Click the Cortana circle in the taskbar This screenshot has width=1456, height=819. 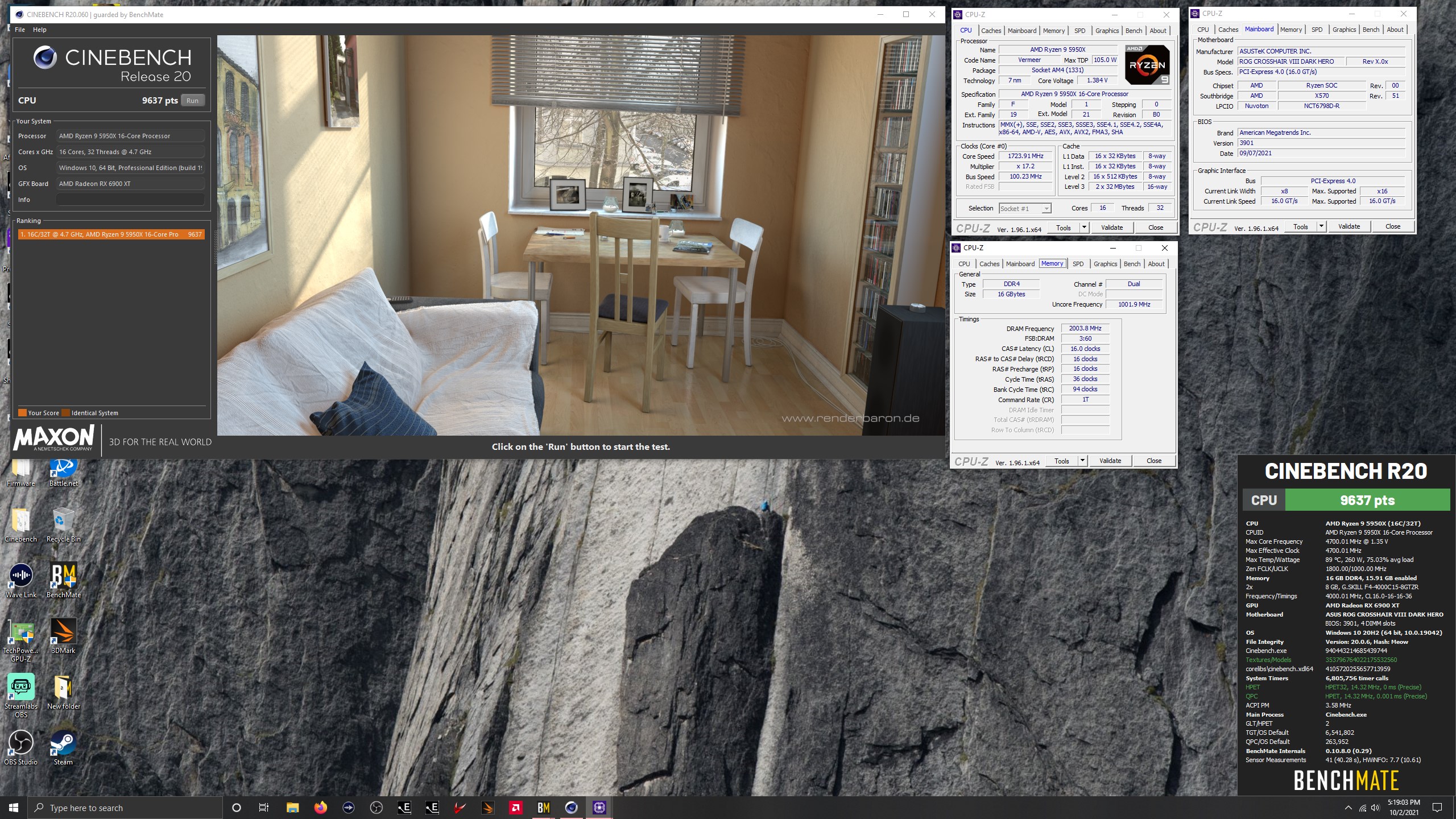[237, 808]
